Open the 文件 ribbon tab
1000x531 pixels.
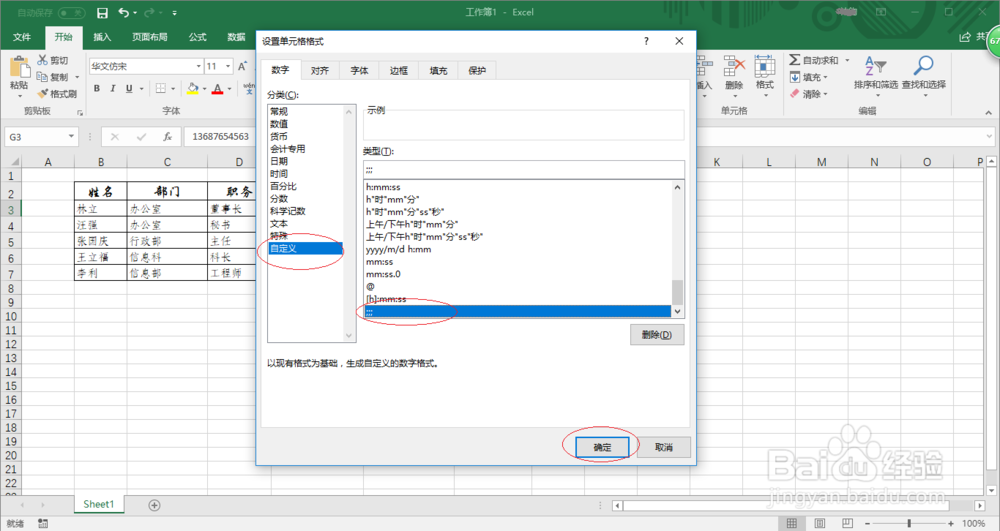click(22, 37)
